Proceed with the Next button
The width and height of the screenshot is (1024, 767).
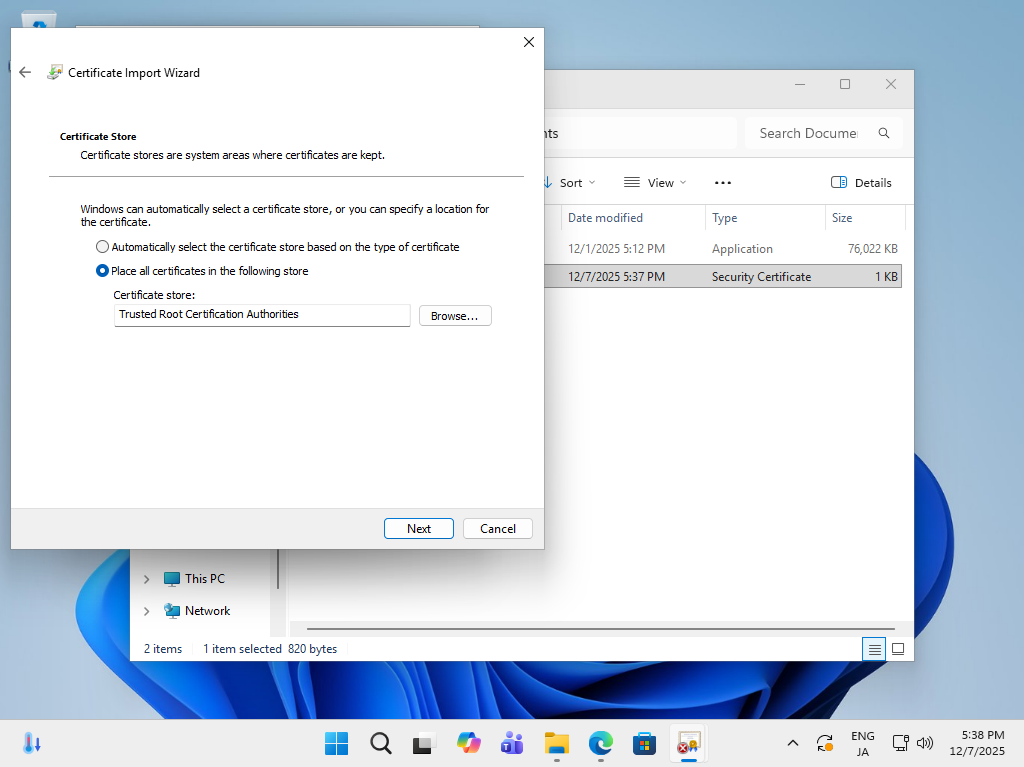tap(419, 529)
